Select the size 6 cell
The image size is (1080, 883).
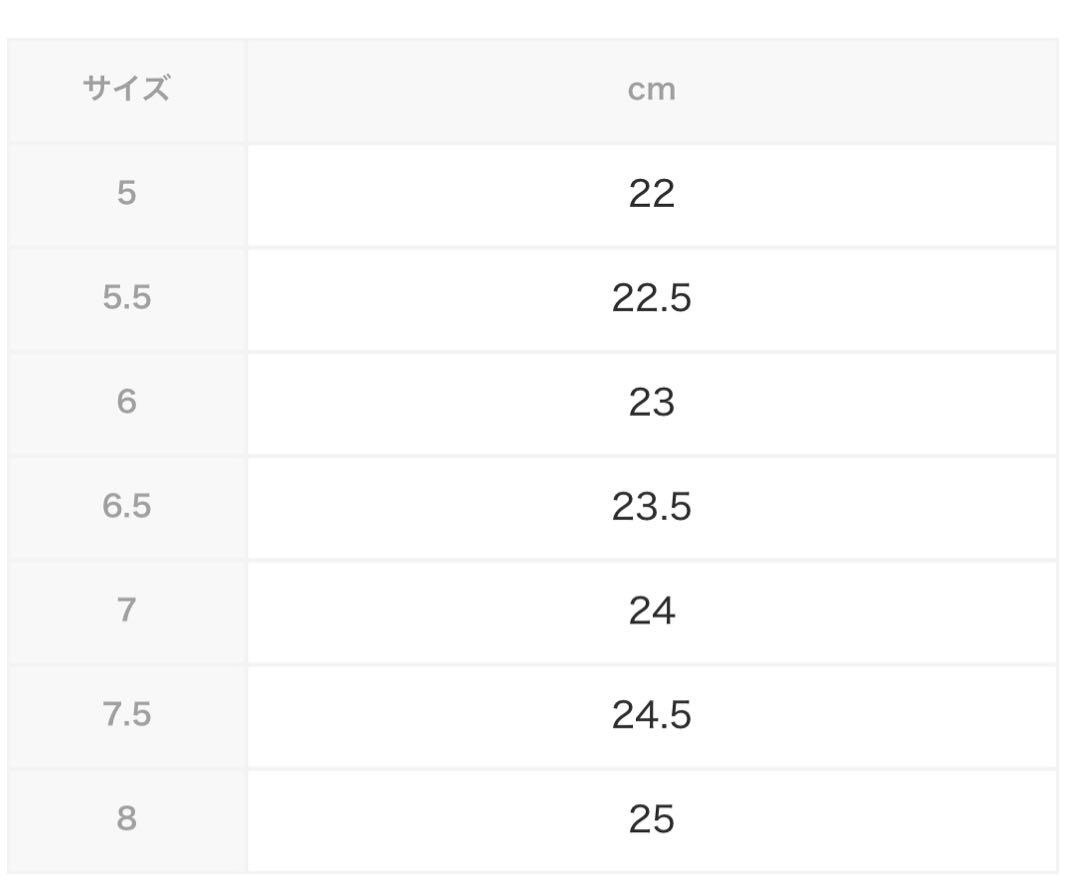click(127, 404)
